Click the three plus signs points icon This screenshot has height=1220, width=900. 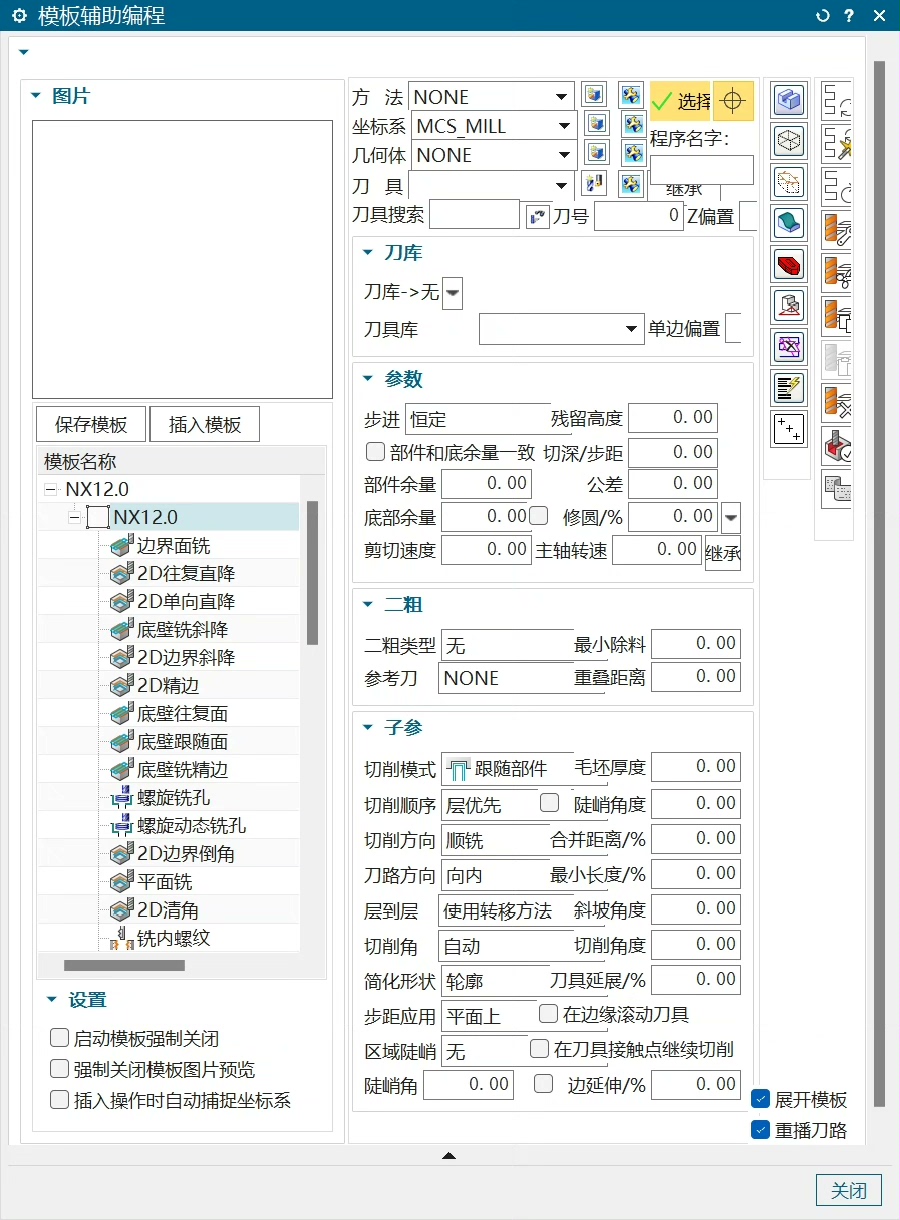[x=790, y=429]
